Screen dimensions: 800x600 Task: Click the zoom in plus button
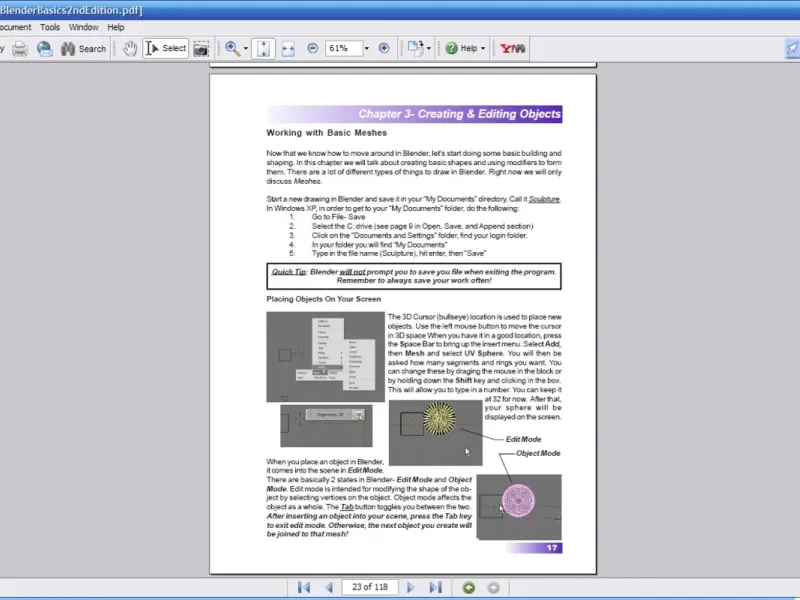point(384,48)
